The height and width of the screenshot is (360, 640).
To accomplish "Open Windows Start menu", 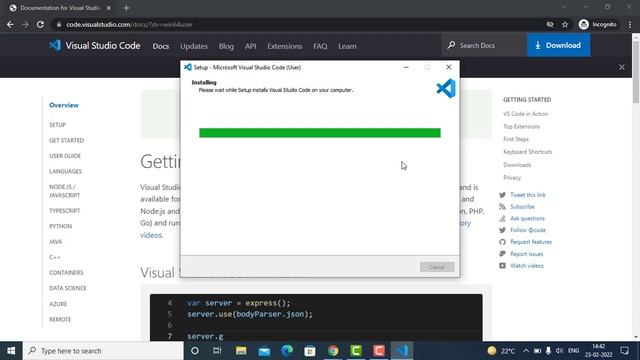I will coord(11,351).
